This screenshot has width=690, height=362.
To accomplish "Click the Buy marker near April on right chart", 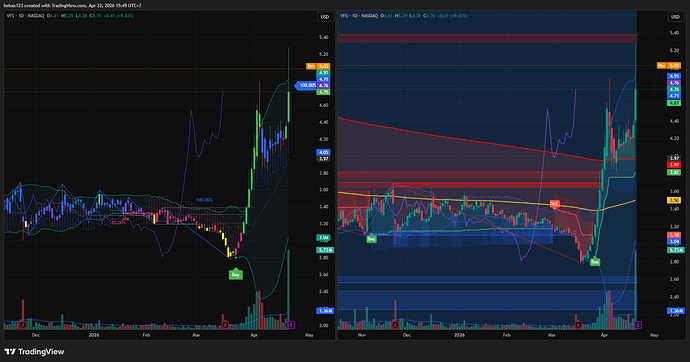I will click(x=595, y=262).
